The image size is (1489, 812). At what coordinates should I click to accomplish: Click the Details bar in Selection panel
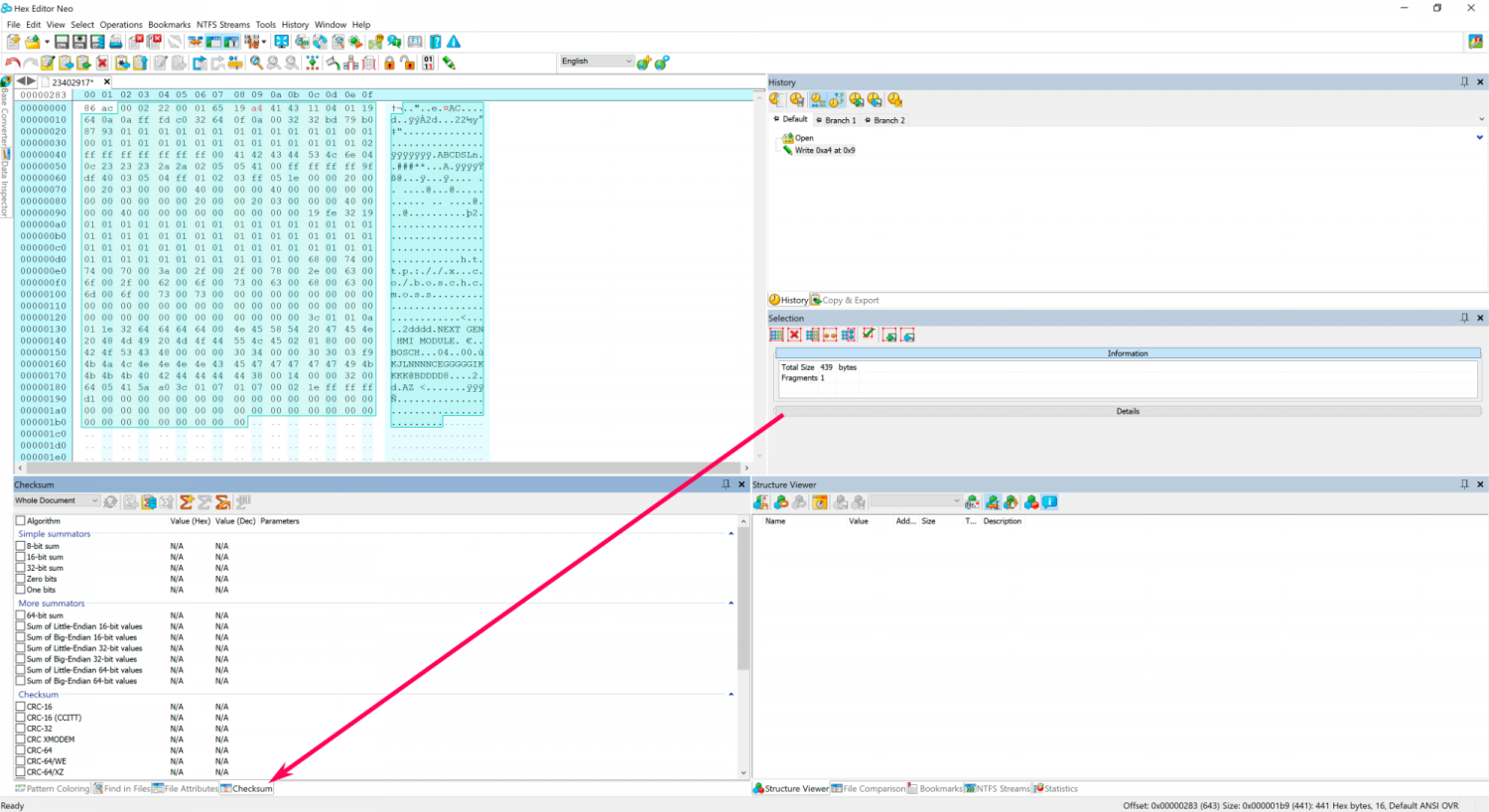tap(1128, 411)
